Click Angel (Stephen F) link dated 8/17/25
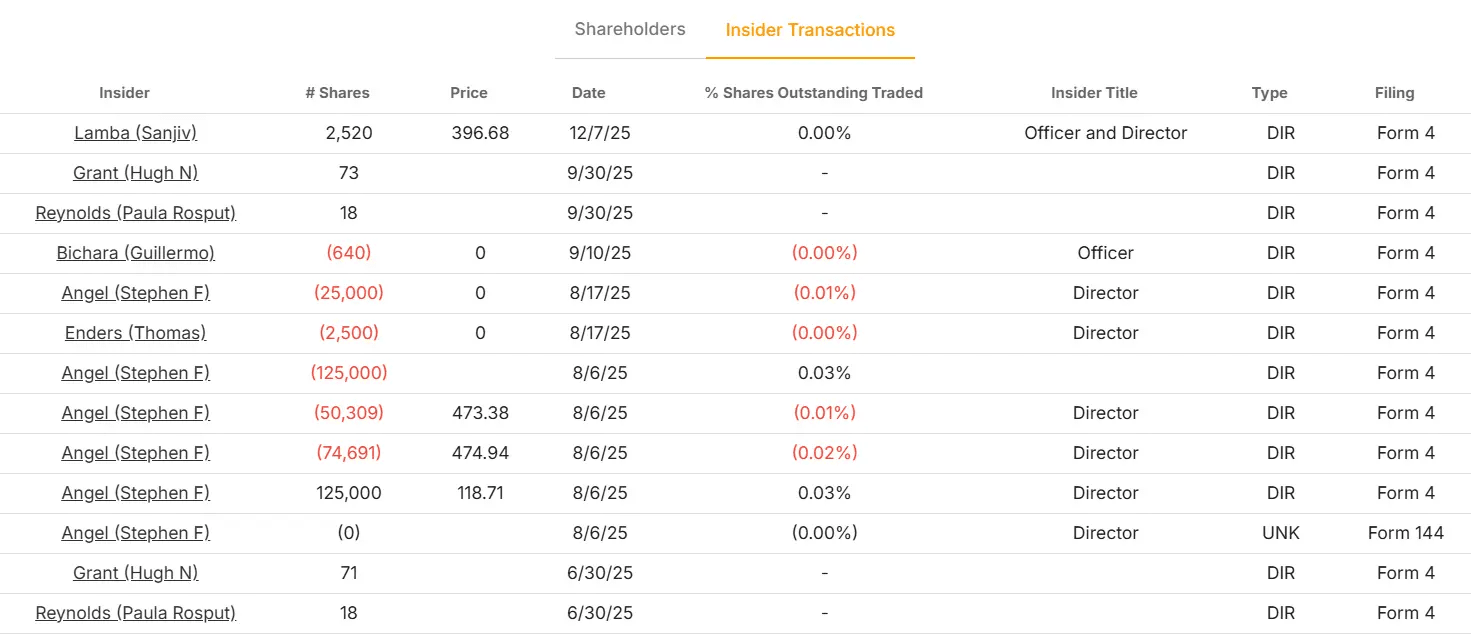The width and height of the screenshot is (1471, 635). (135, 293)
